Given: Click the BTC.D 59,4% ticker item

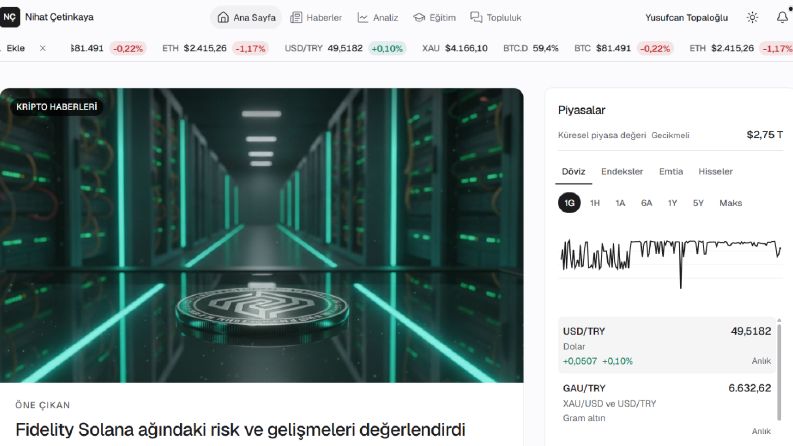Looking at the screenshot, I should click(531, 49).
